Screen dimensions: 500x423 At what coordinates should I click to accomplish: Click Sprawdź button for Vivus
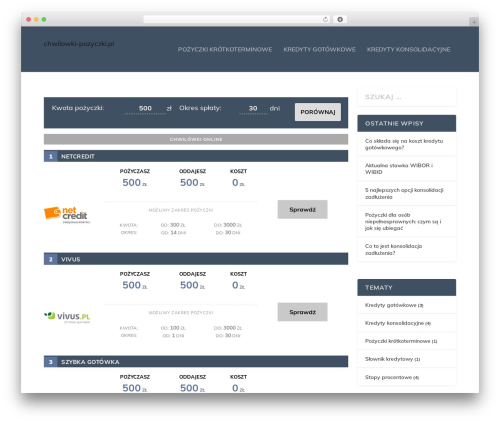pyautogui.click(x=302, y=312)
